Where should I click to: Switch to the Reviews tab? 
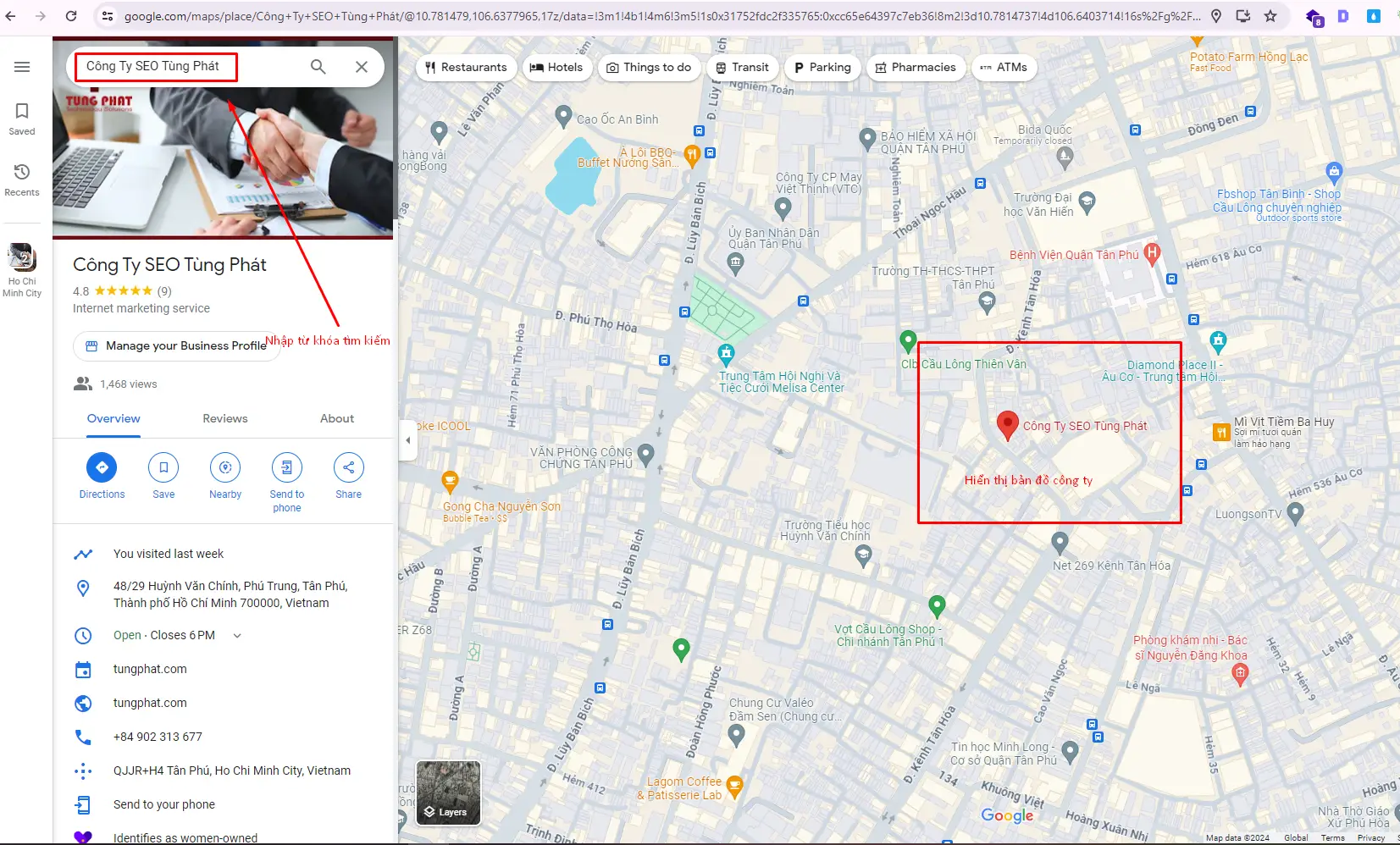[225, 418]
